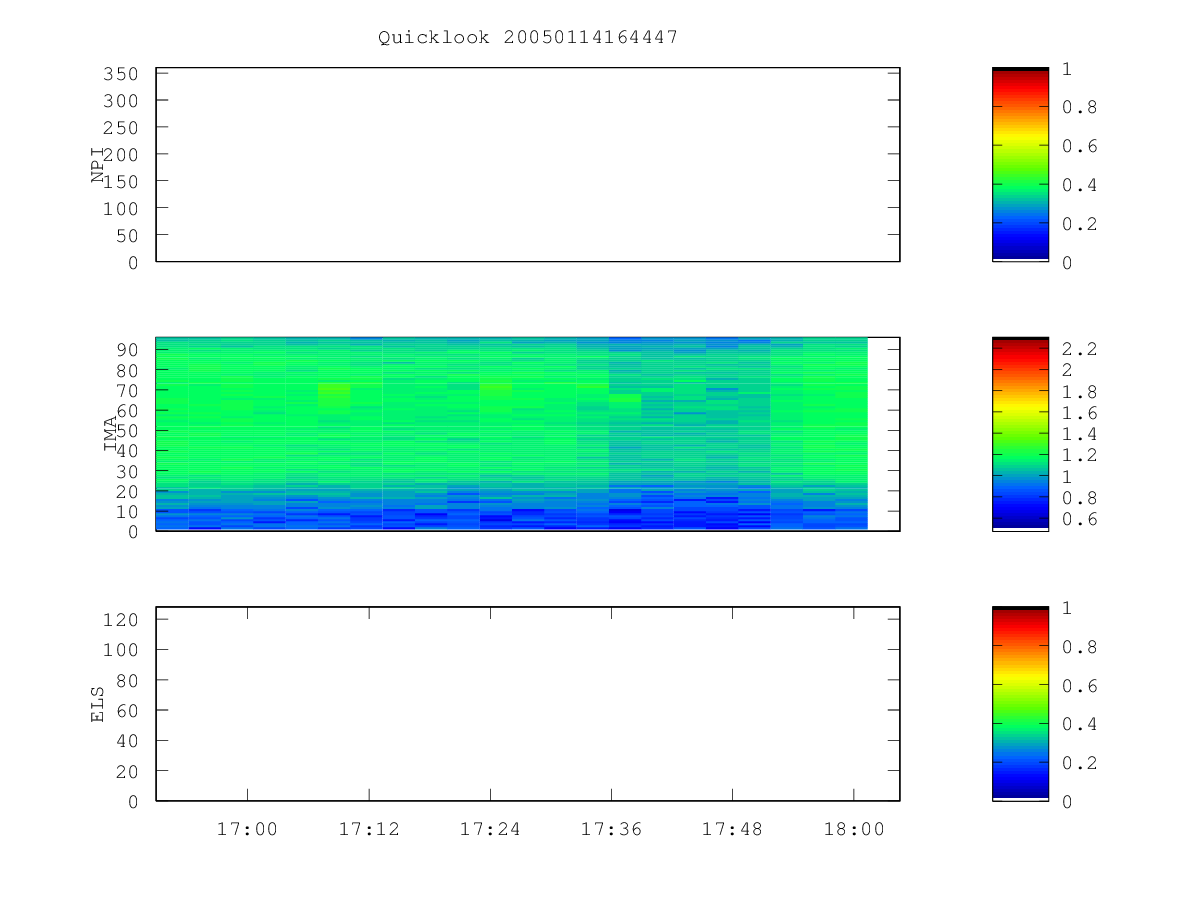This screenshot has height=900, width=1200.
Task: Click the 1.8 label on IMA color bar
Action: click(x=1078, y=391)
